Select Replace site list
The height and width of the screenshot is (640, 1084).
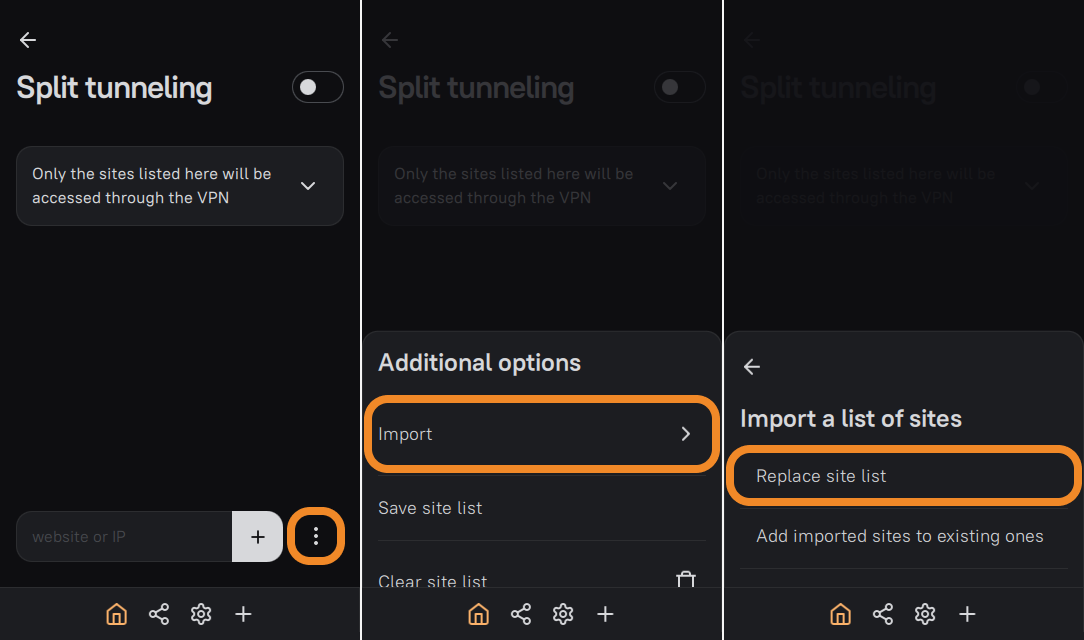(x=821, y=476)
